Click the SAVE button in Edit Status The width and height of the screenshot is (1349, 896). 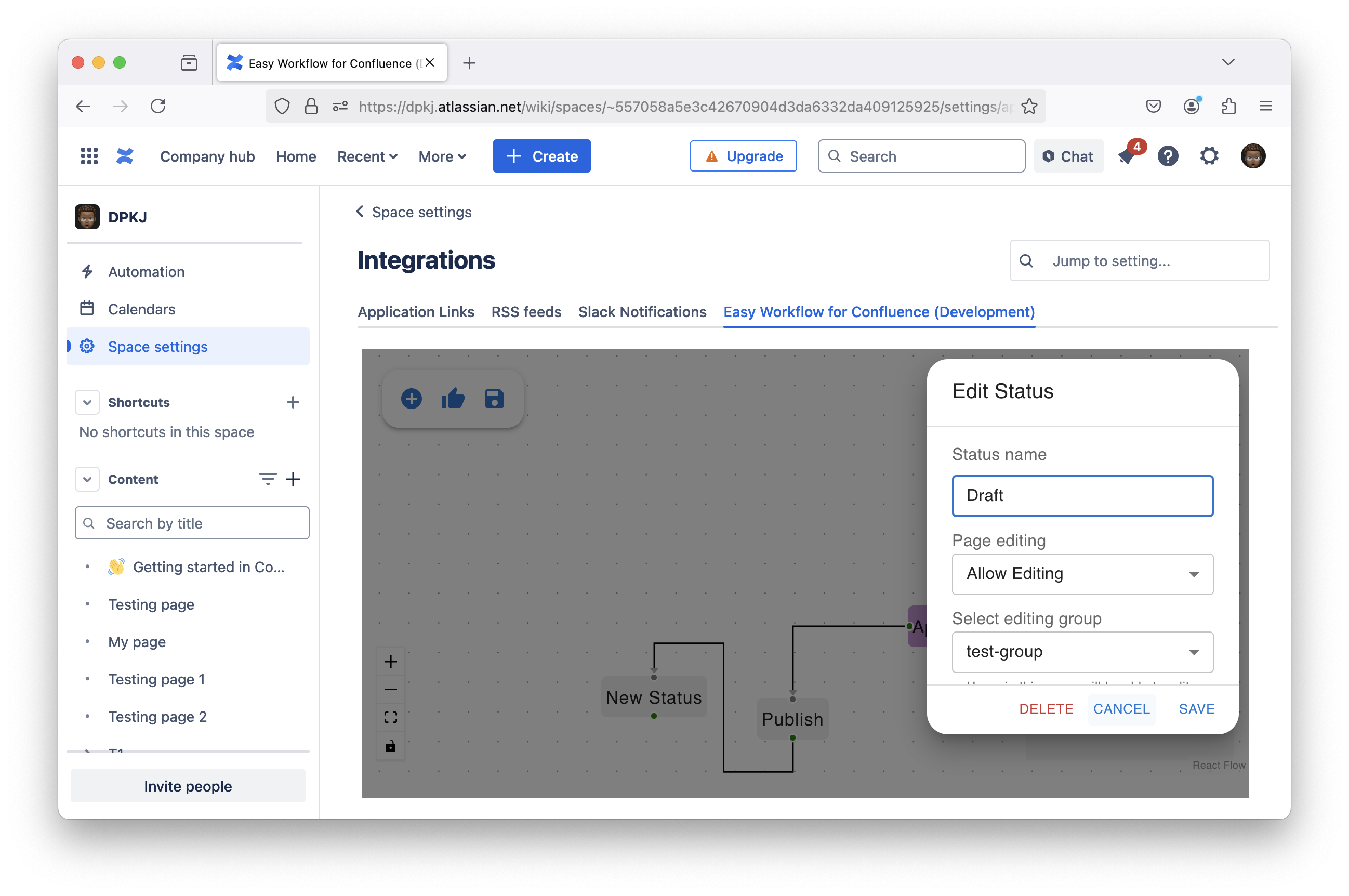[1196, 709]
